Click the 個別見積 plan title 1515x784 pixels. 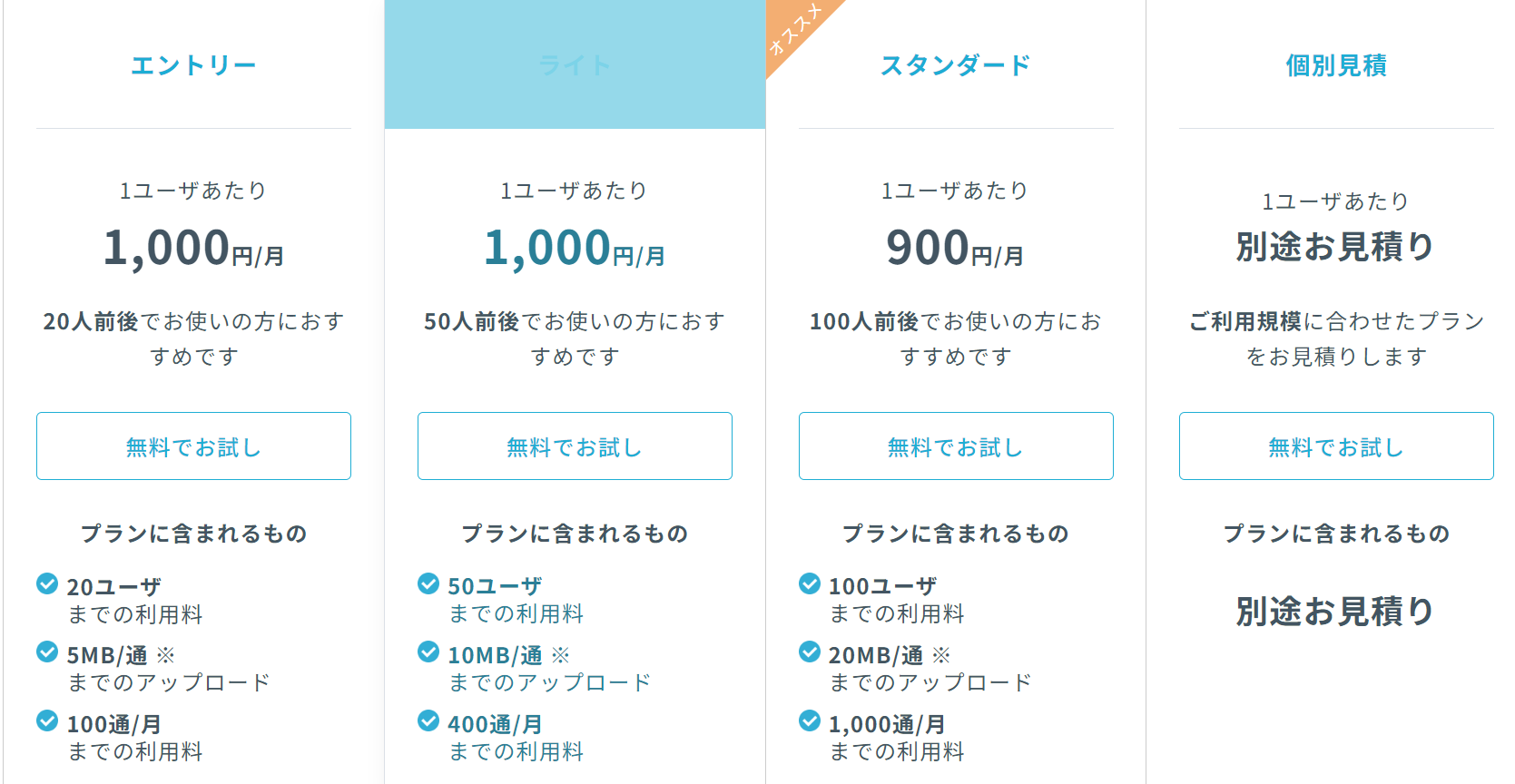pyautogui.click(x=1336, y=65)
